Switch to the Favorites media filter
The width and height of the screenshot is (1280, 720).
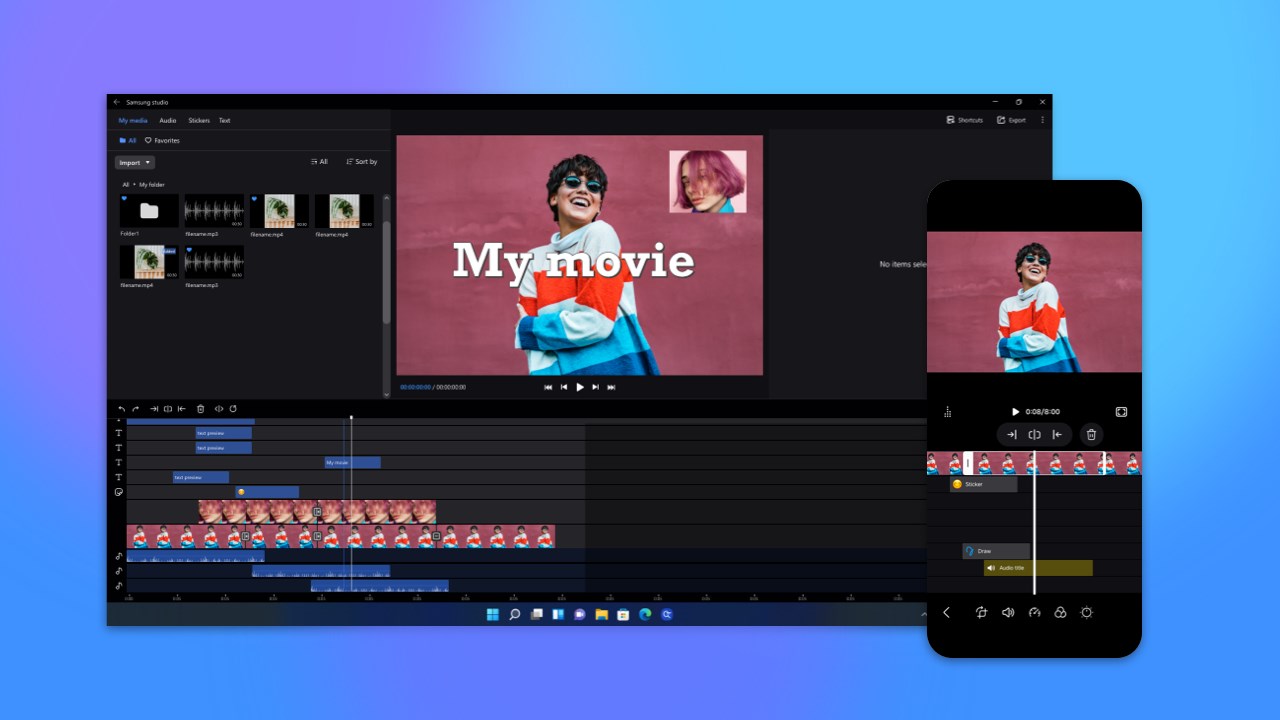click(x=165, y=140)
